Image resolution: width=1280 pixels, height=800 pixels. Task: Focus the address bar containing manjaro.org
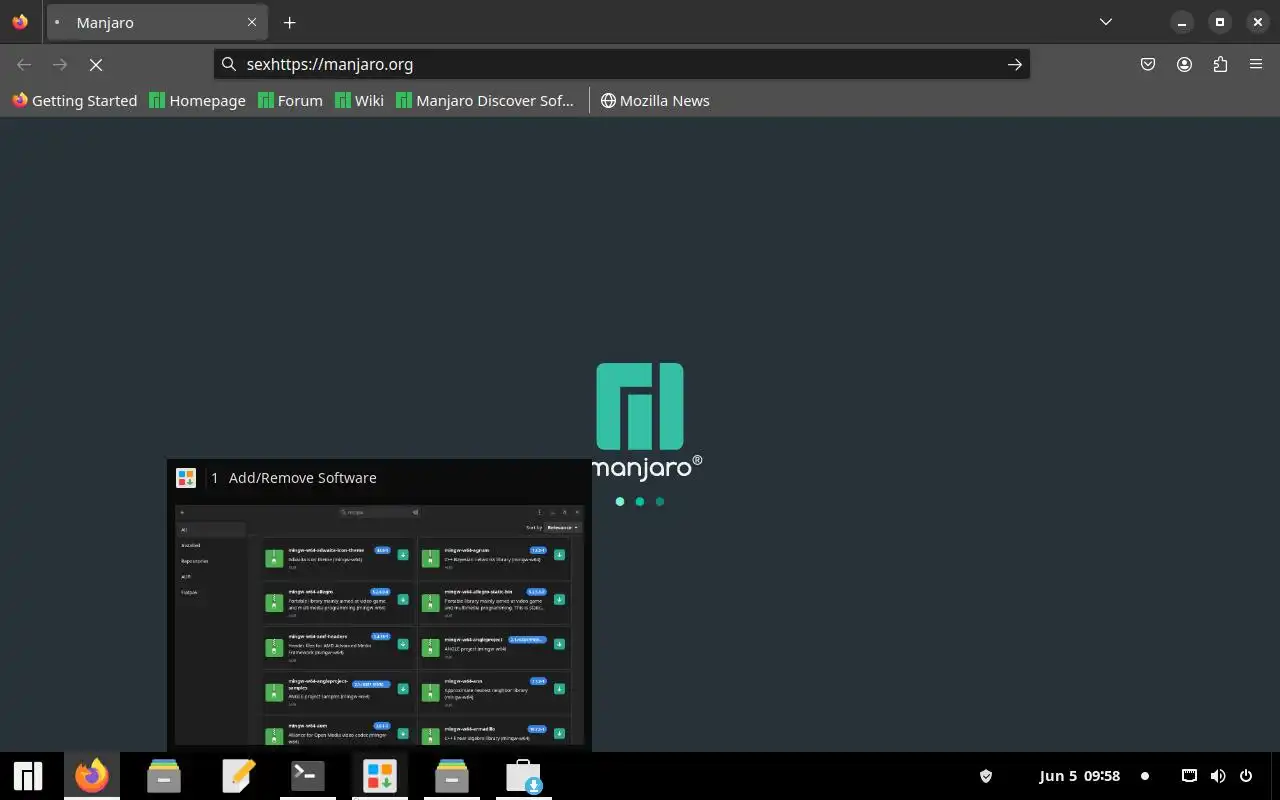point(622,64)
